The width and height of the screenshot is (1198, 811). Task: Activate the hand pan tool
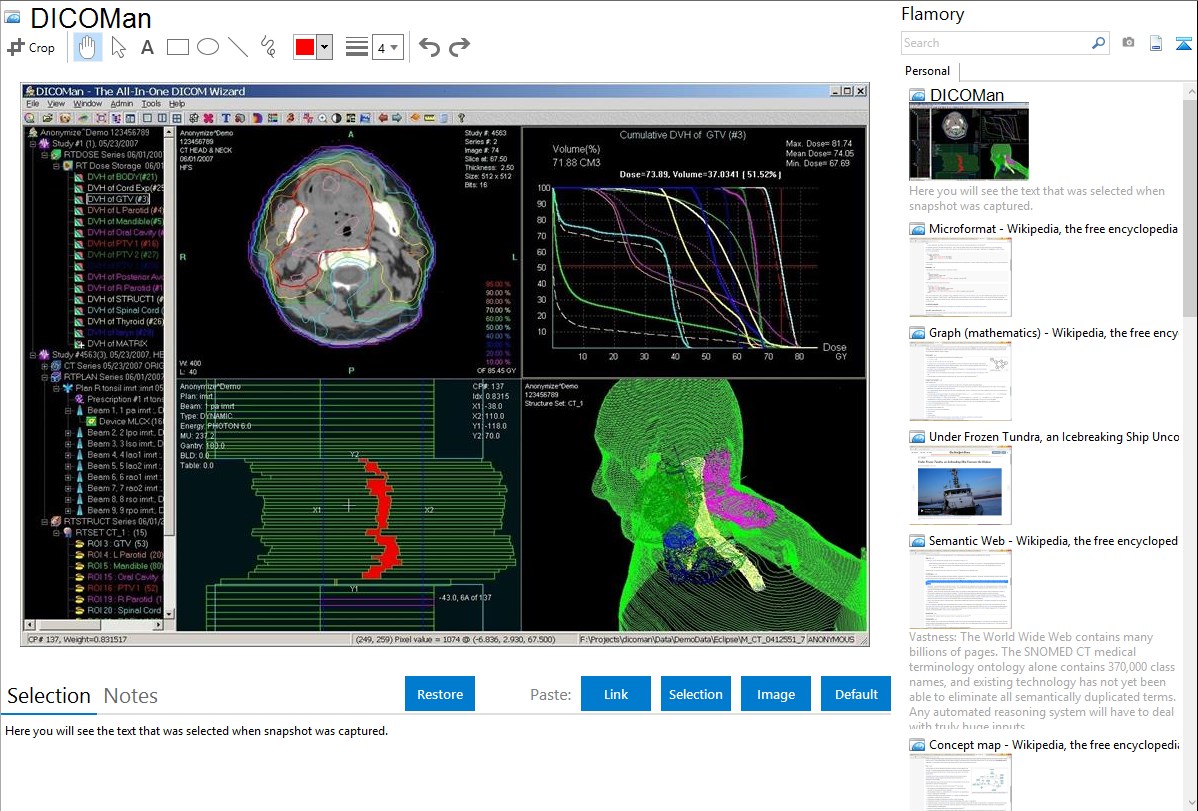(x=87, y=47)
